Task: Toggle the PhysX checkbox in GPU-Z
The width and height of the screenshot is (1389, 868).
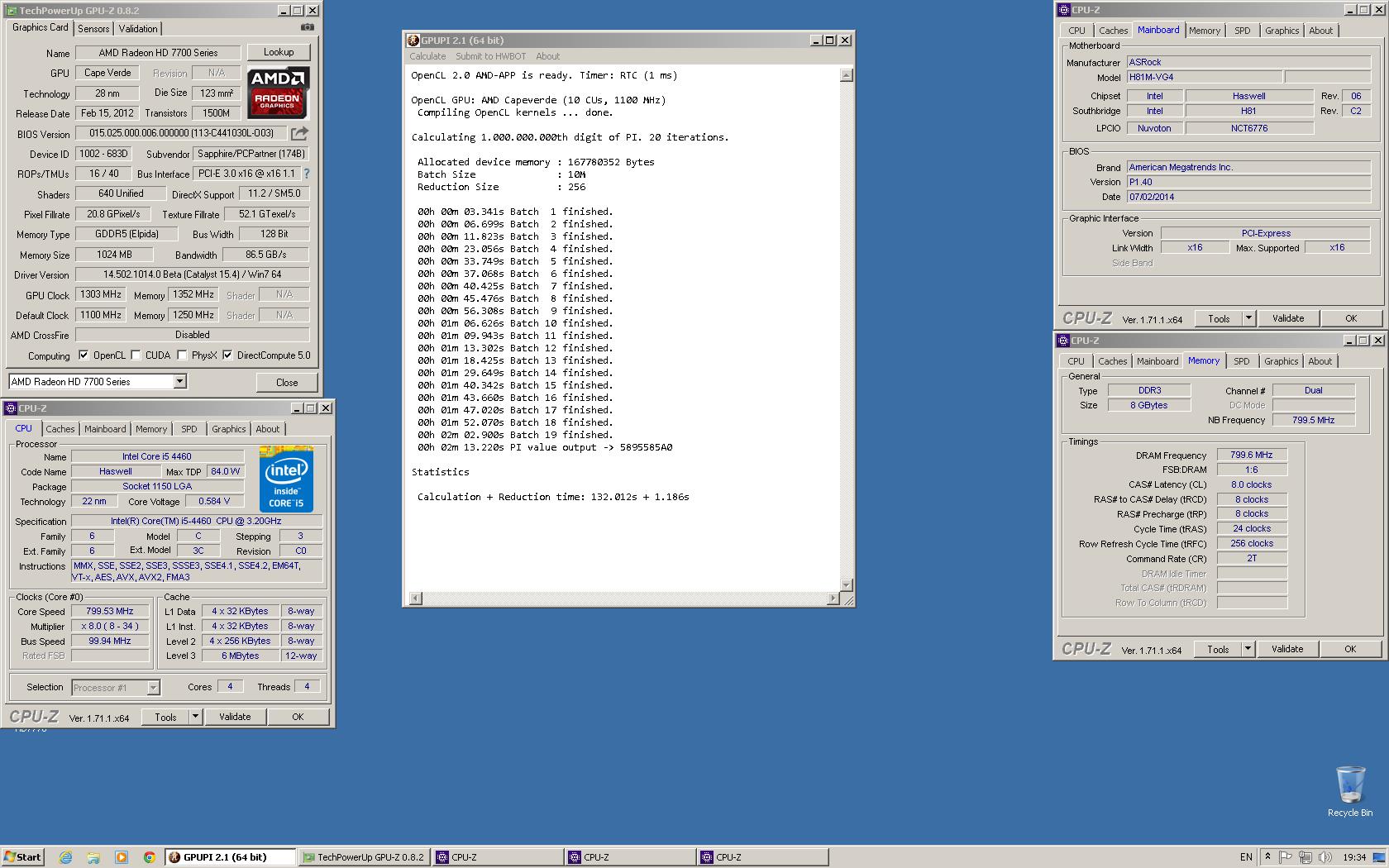Action: tap(182, 355)
